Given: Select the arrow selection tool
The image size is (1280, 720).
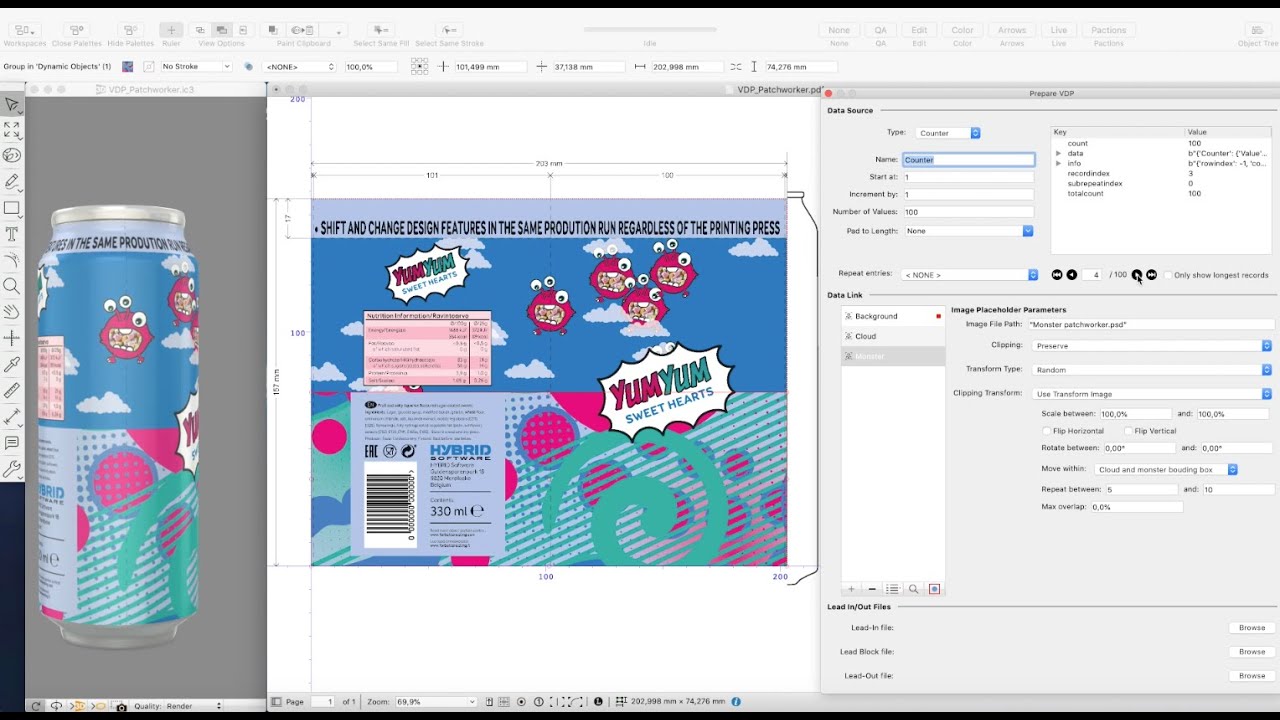Looking at the screenshot, I should point(12,104).
